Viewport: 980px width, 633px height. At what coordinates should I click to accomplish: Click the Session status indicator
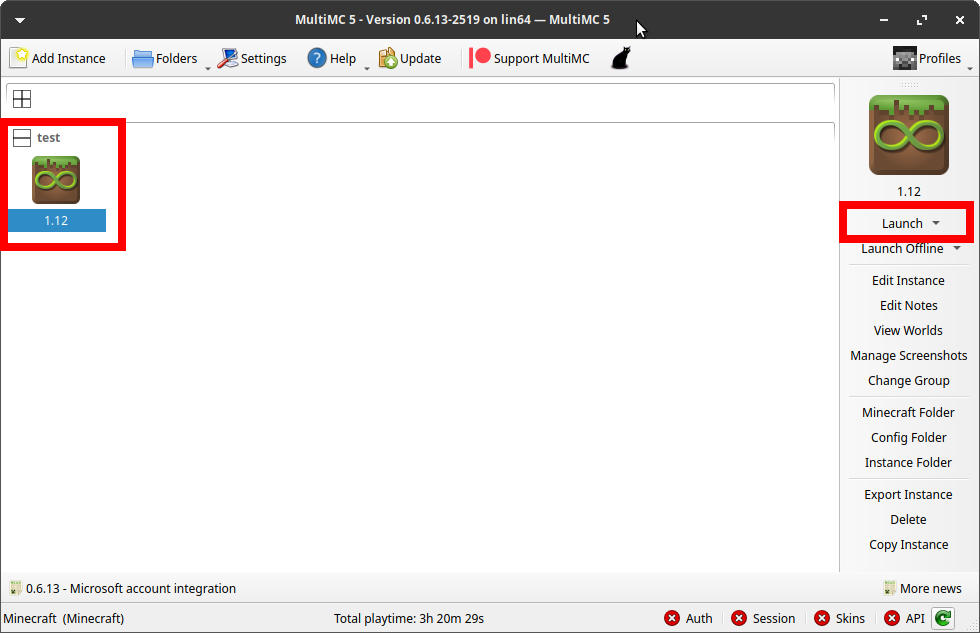[763, 618]
